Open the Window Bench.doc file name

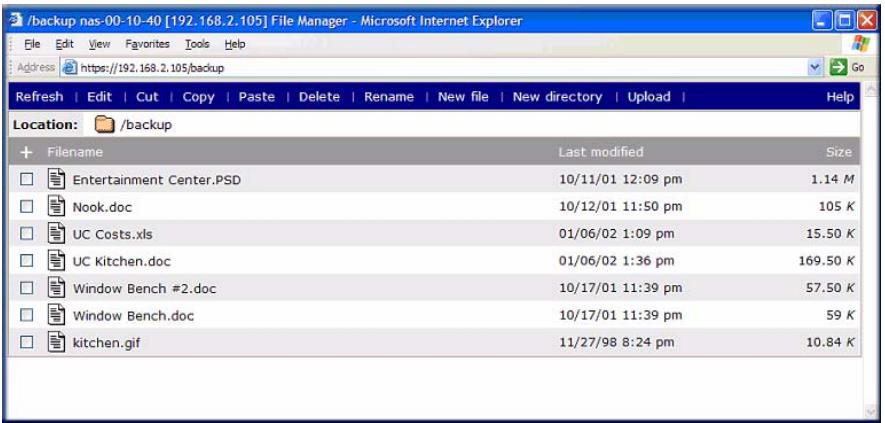coord(133,316)
